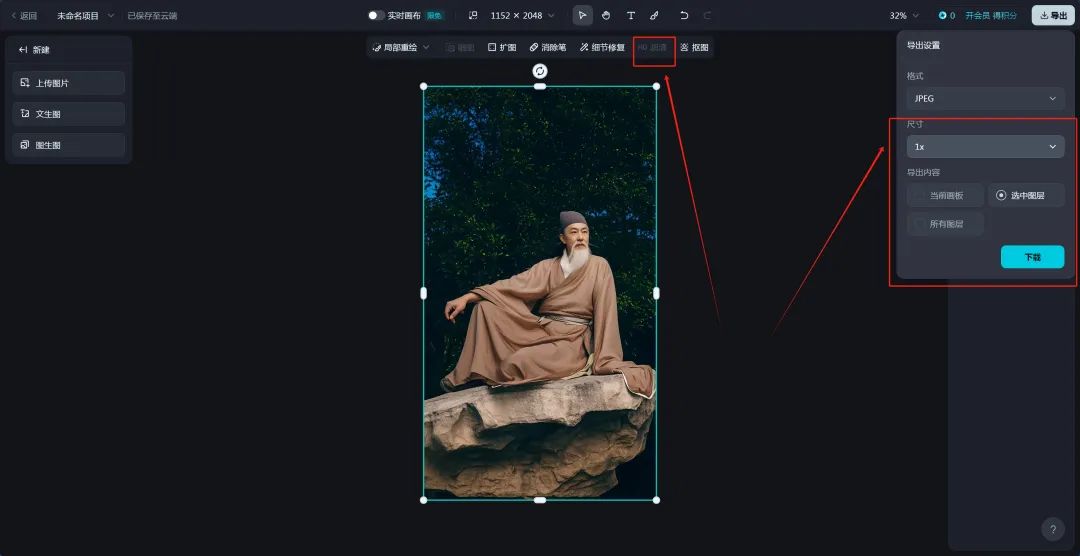
Task: Go back using the 返回 arrow
Action: coord(24,15)
